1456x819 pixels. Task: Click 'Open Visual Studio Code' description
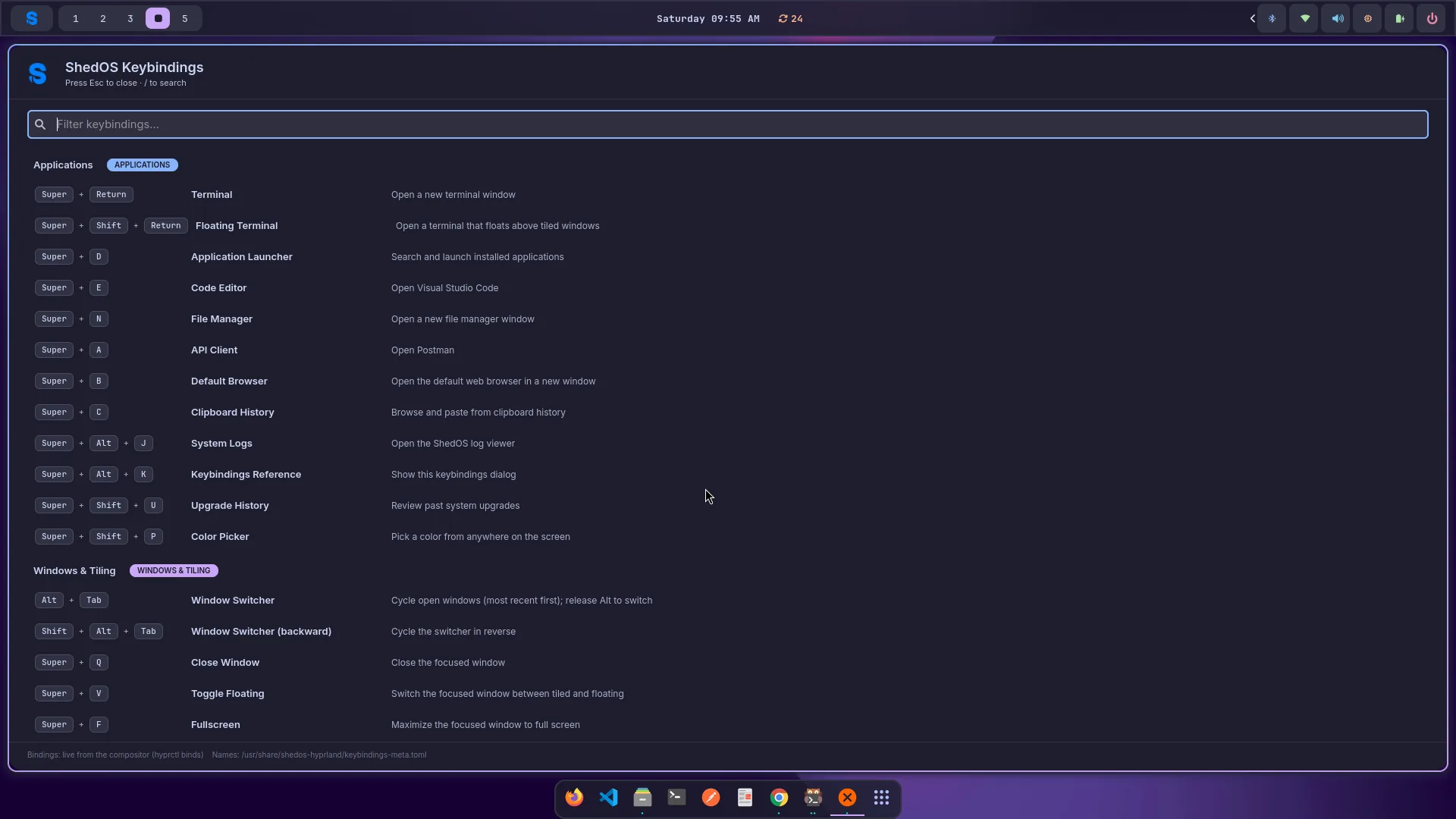pyautogui.click(x=445, y=288)
